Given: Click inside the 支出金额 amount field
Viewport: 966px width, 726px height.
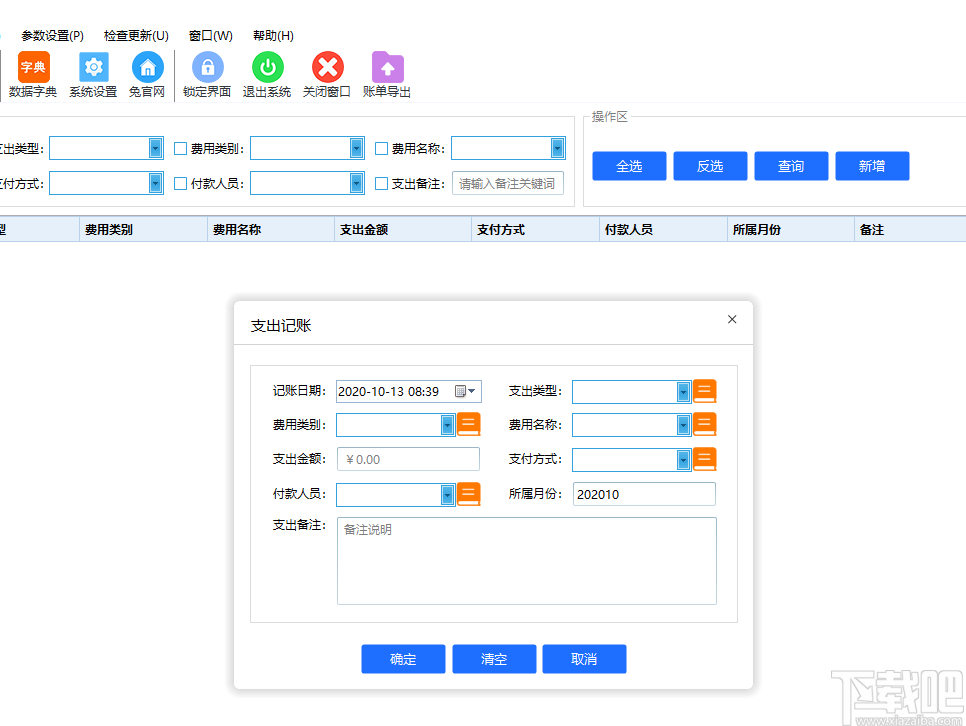Looking at the screenshot, I should click(408, 458).
